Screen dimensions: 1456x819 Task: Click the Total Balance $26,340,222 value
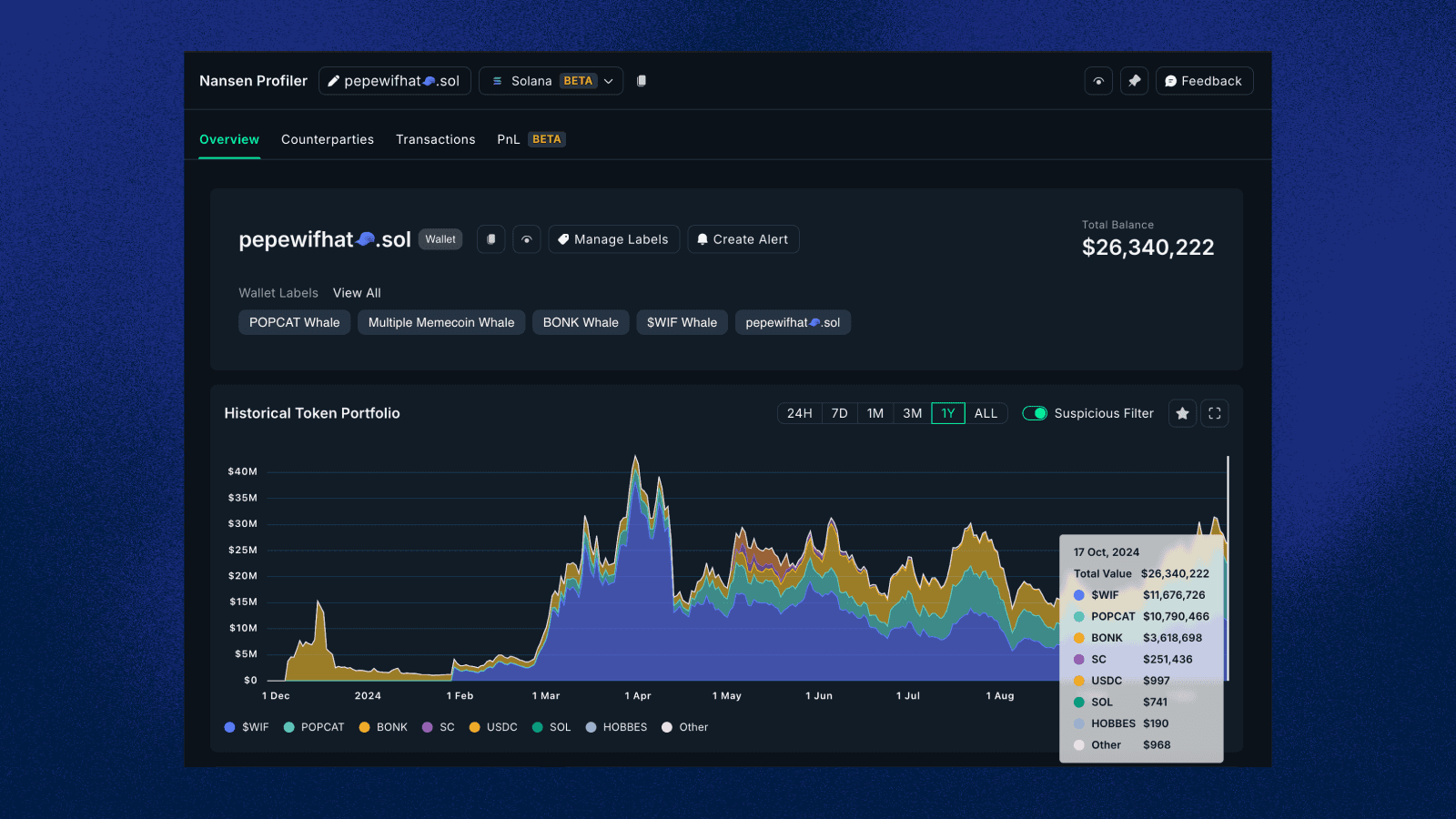click(1148, 248)
